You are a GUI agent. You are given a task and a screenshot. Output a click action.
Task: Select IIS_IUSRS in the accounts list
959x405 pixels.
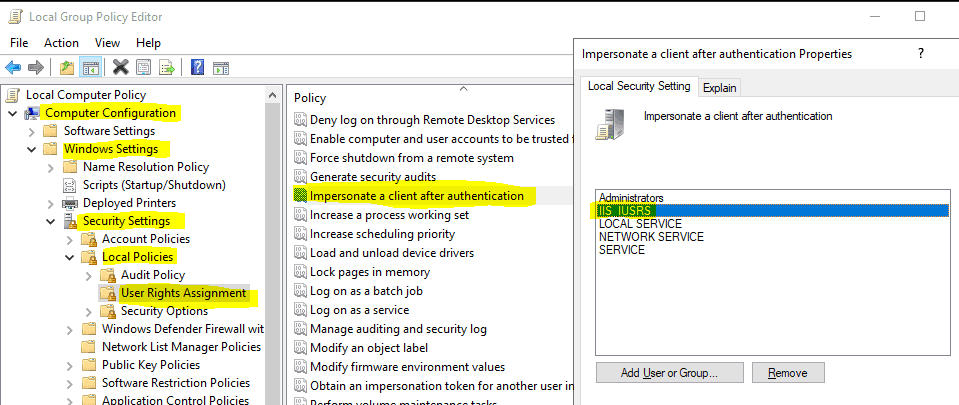(x=772, y=210)
